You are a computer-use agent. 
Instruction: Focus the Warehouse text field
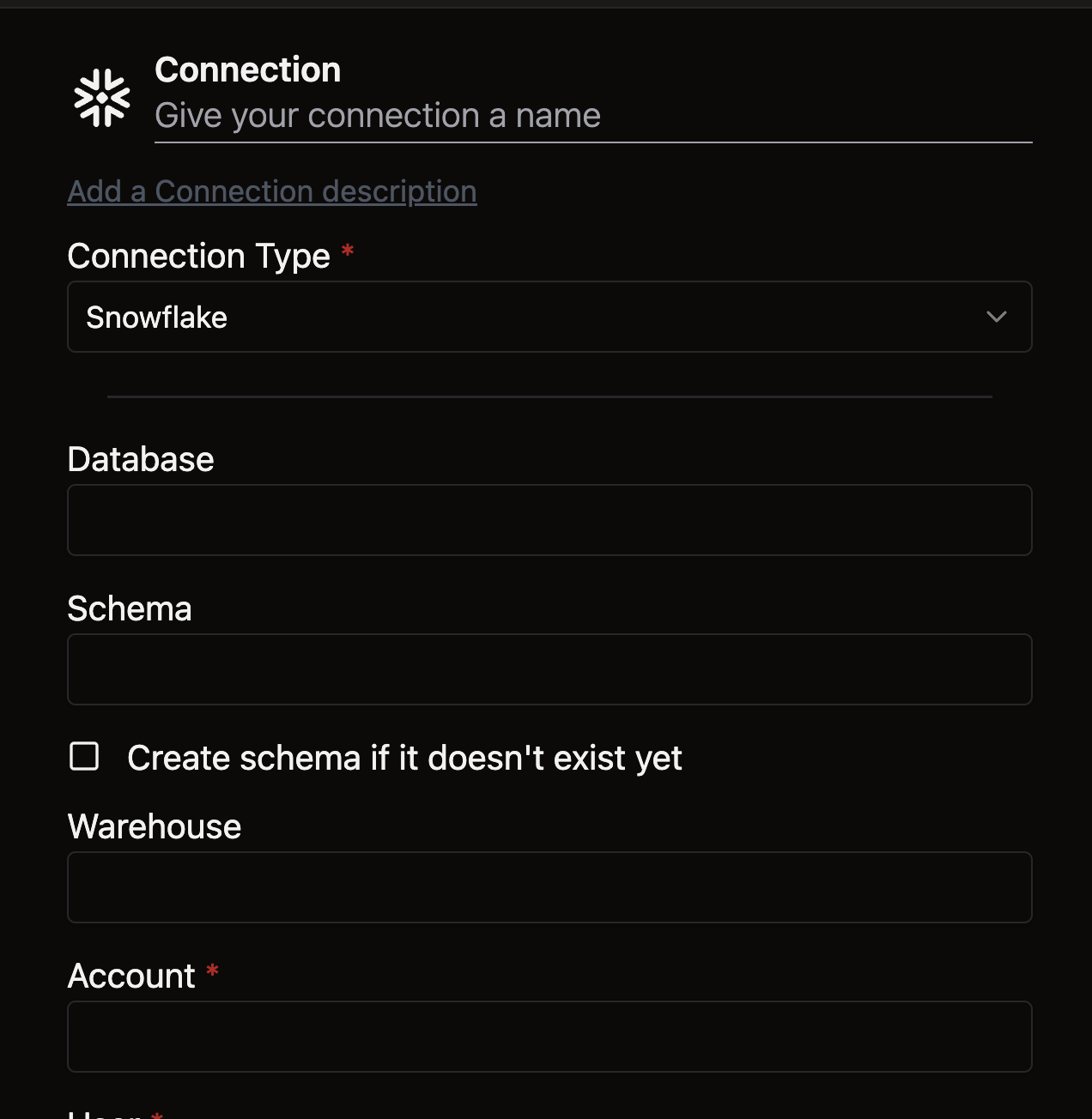point(549,887)
